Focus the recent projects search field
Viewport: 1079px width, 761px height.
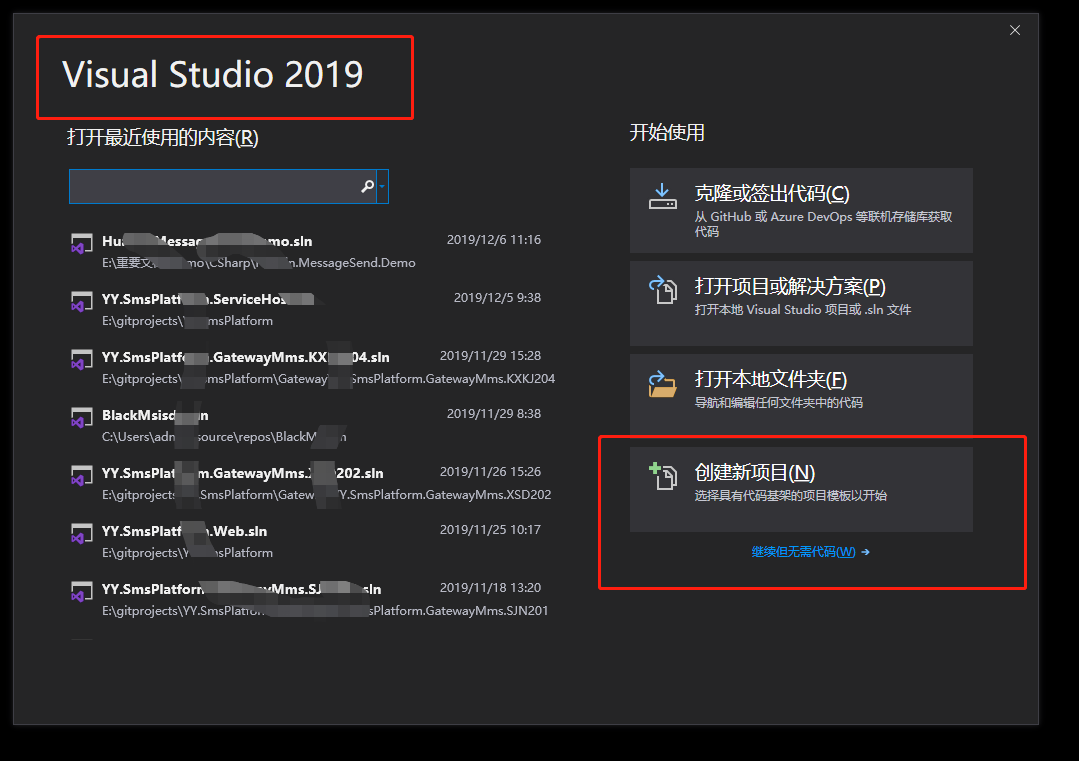click(x=222, y=186)
